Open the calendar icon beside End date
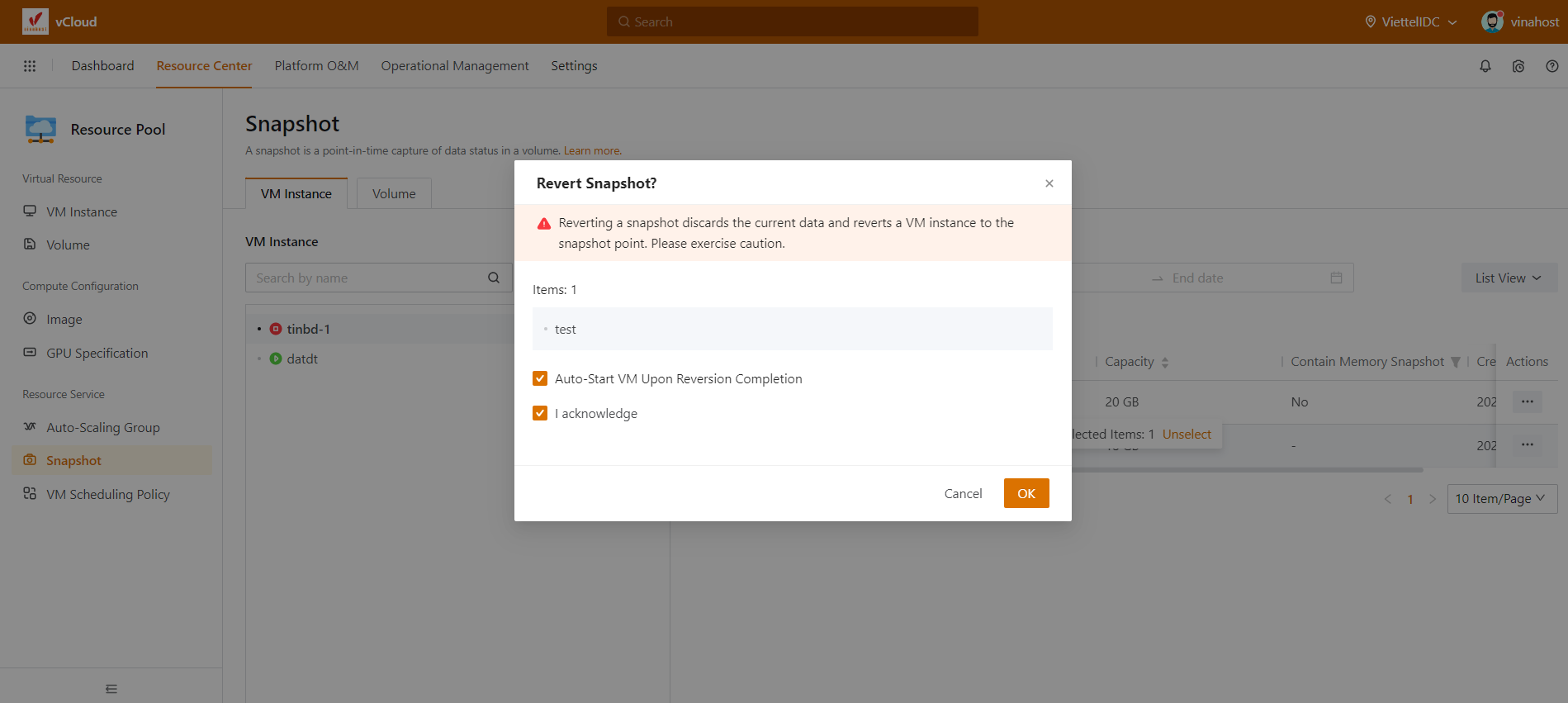The height and width of the screenshot is (703, 1568). [x=1336, y=278]
